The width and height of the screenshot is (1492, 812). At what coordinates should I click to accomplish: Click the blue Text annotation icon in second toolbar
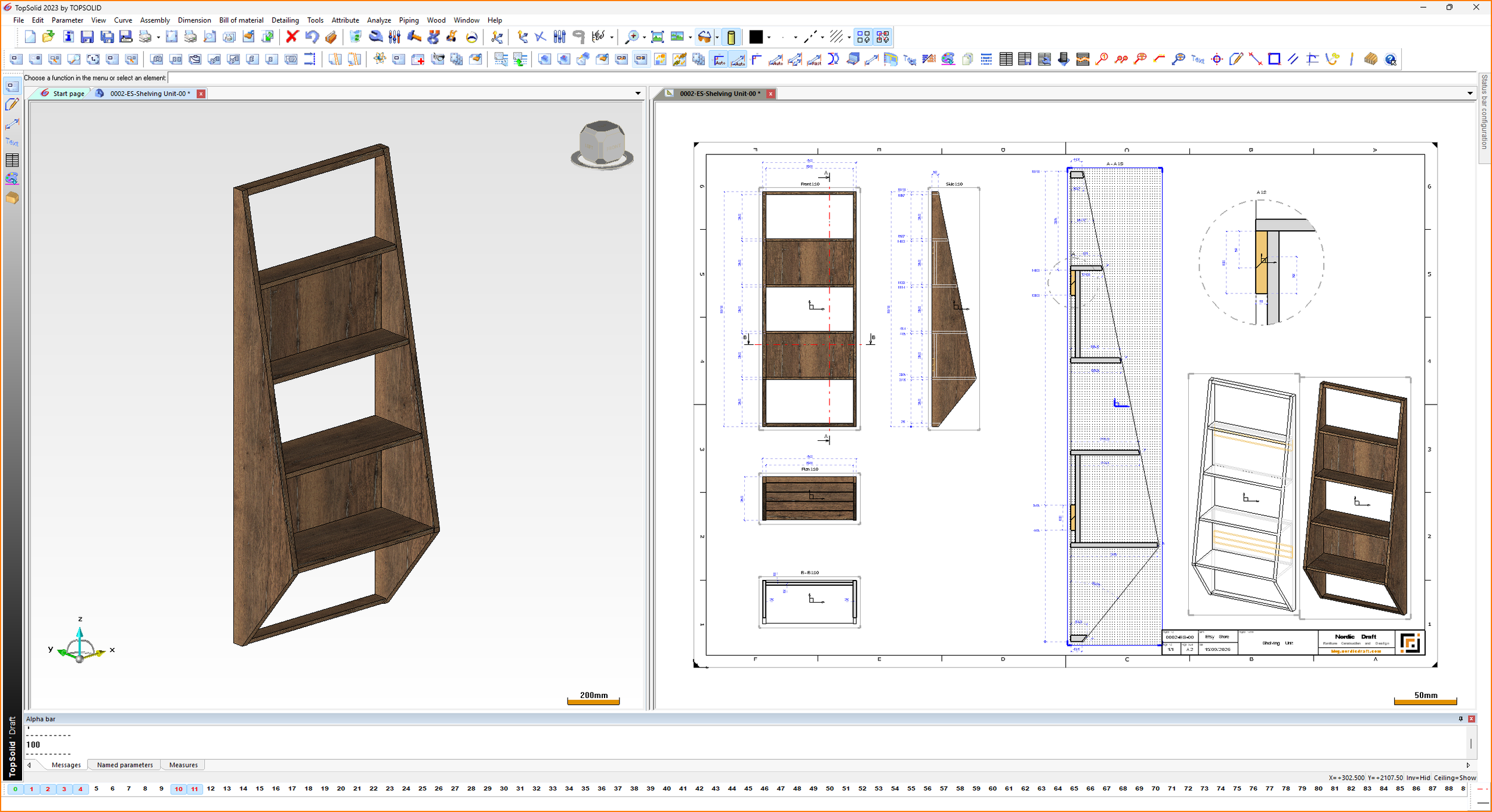tap(1198, 59)
